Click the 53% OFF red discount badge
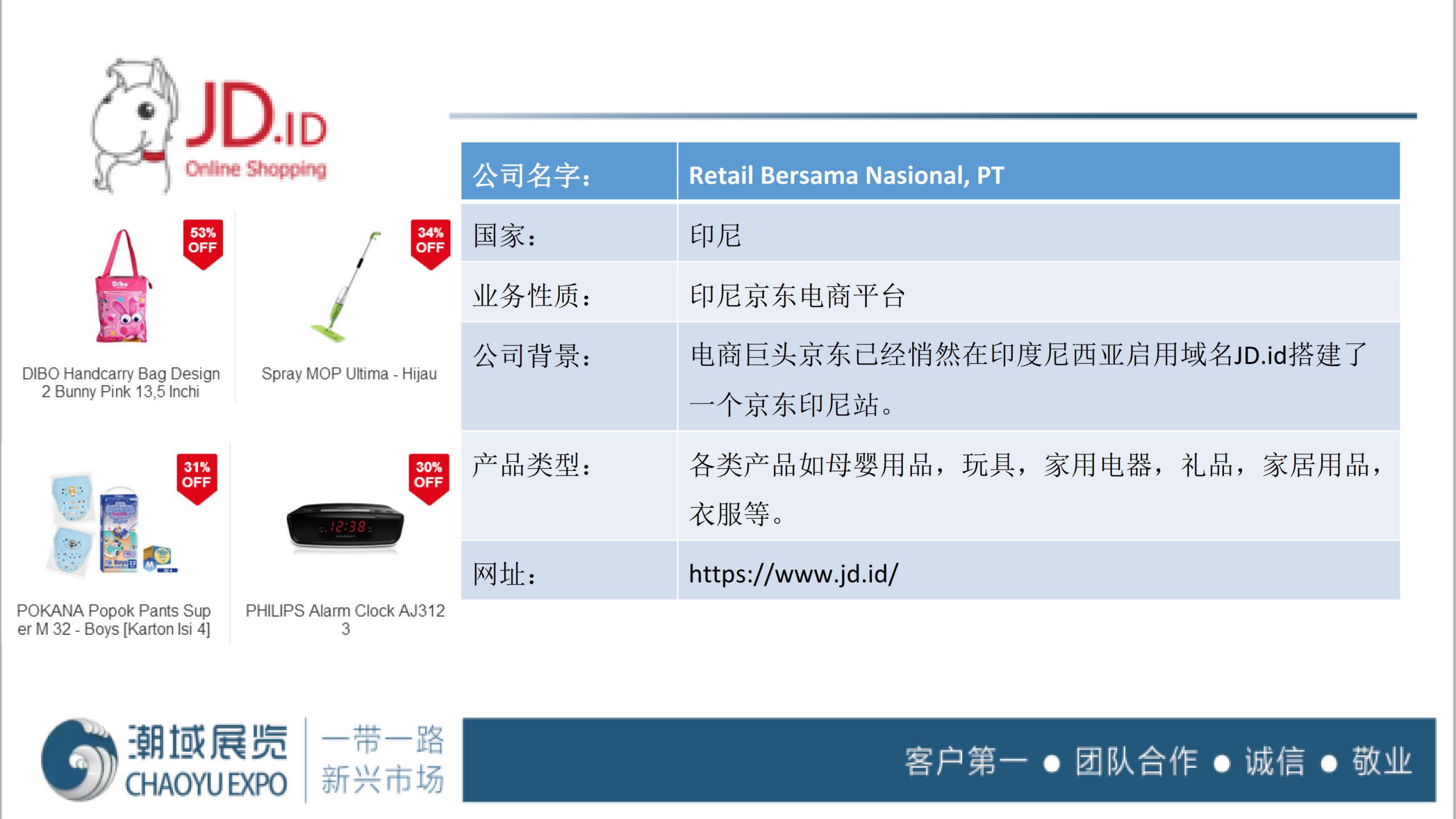The image size is (1456, 819). [202, 245]
